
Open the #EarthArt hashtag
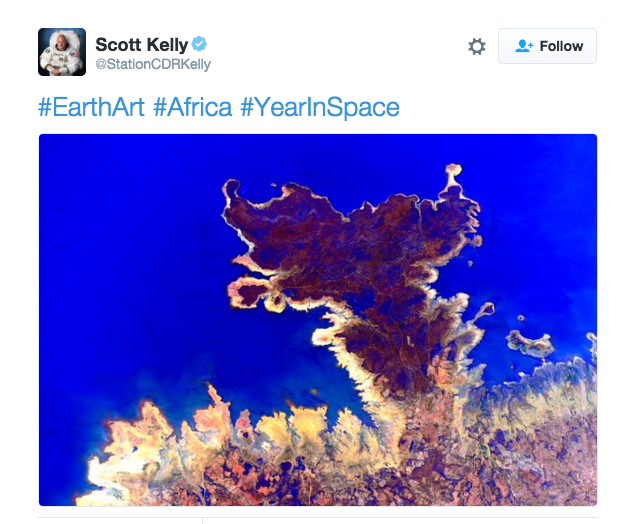(91, 107)
